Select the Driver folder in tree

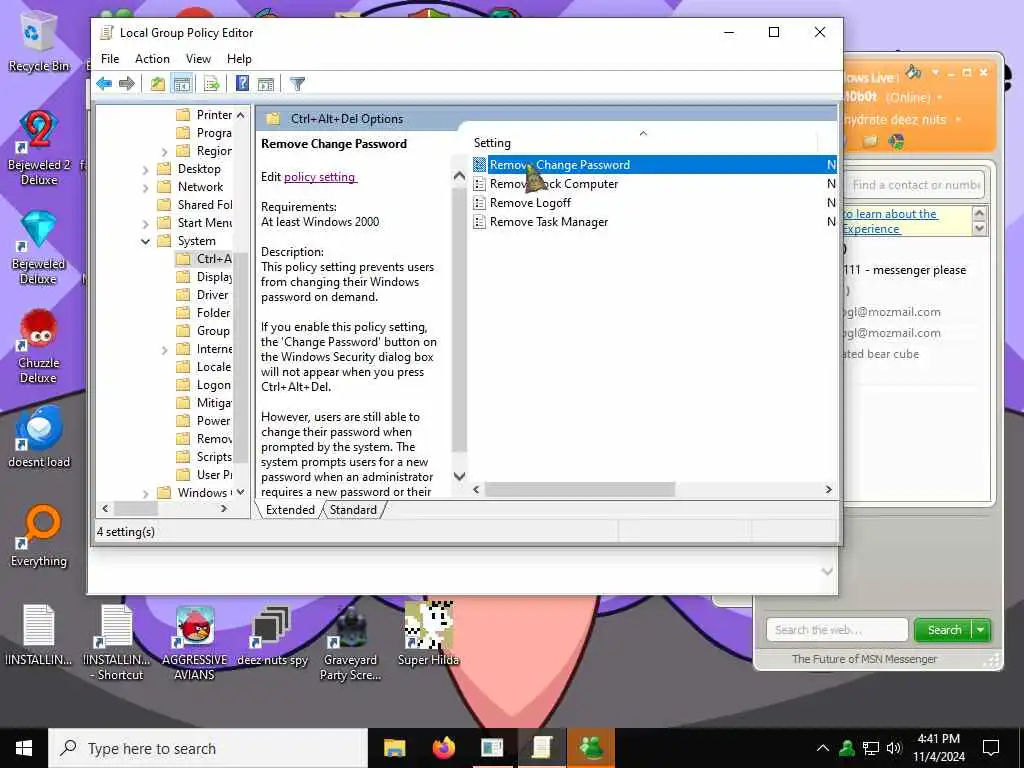(x=203, y=295)
